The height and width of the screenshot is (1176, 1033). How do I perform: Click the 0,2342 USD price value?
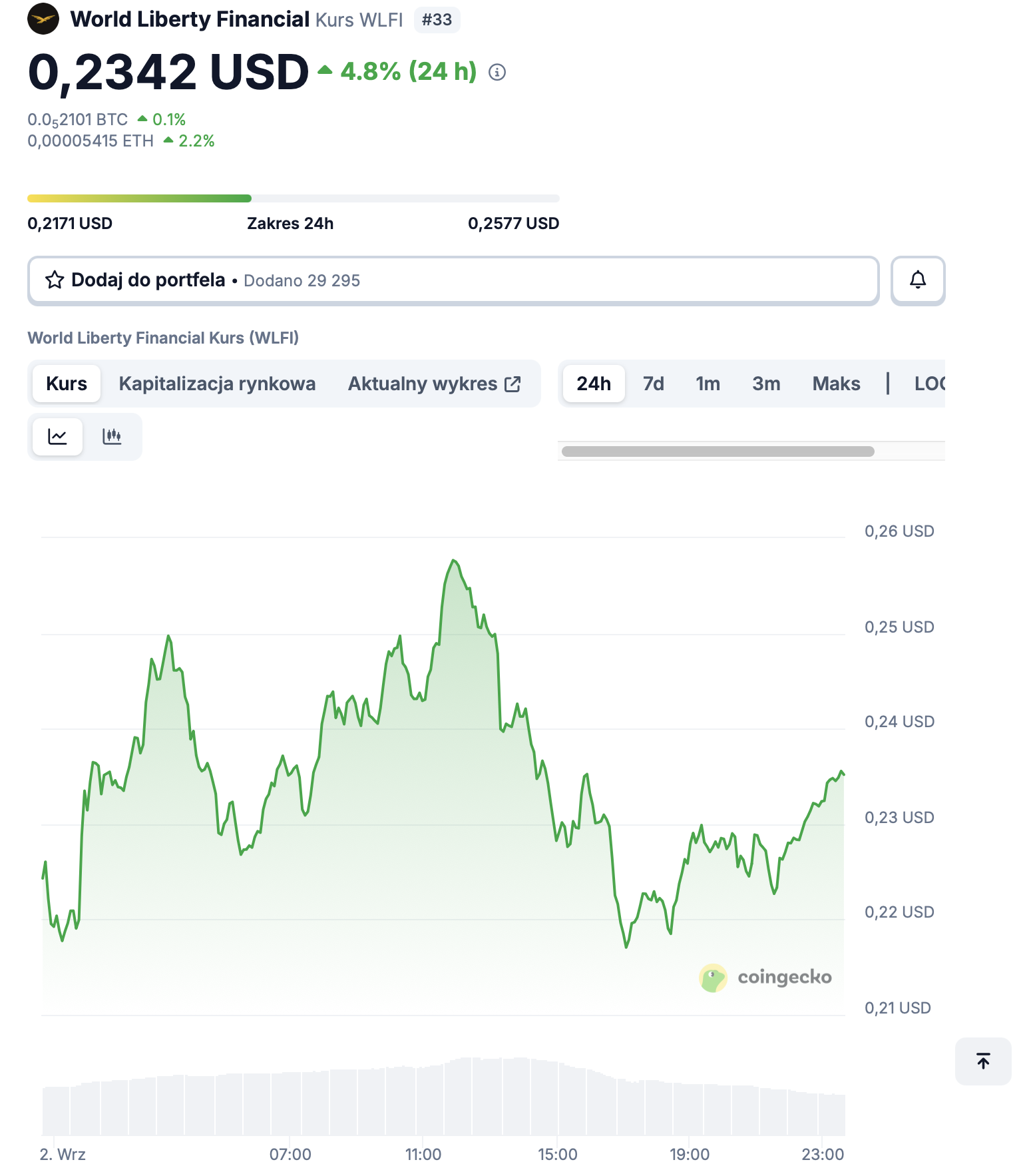(x=168, y=72)
